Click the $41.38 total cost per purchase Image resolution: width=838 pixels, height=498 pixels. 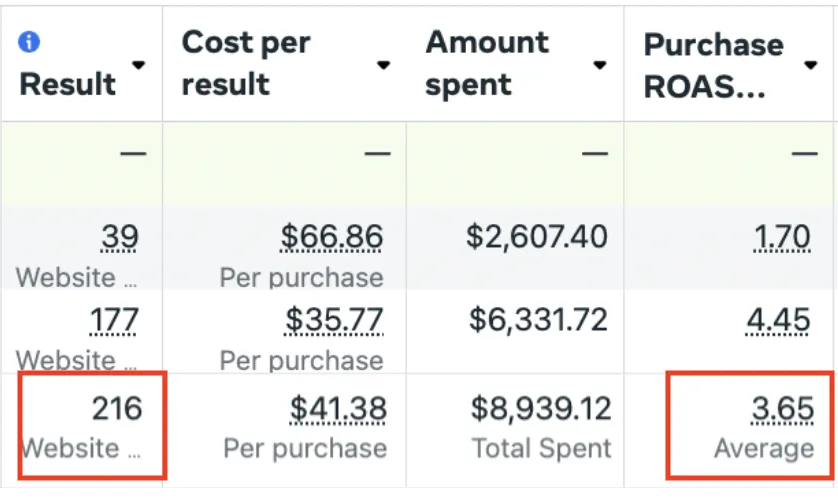(338, 409)
